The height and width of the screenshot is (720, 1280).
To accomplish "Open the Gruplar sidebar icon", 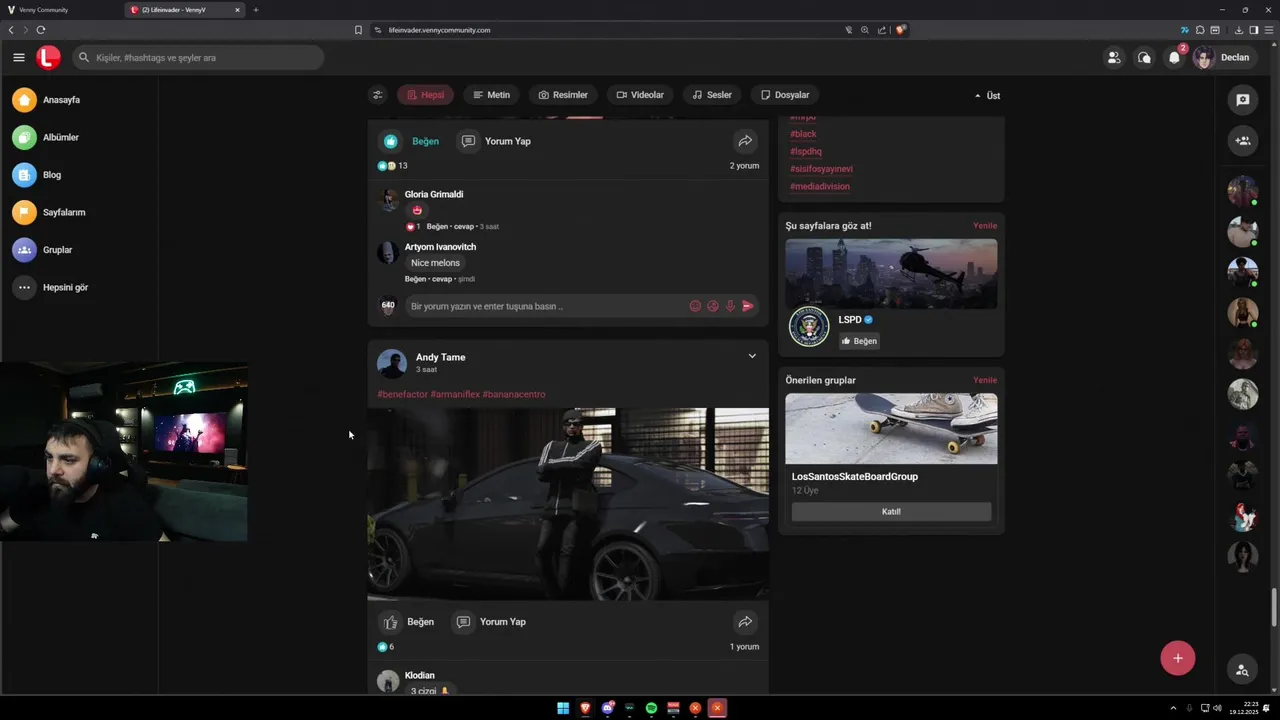I will [x=24, y=250].
